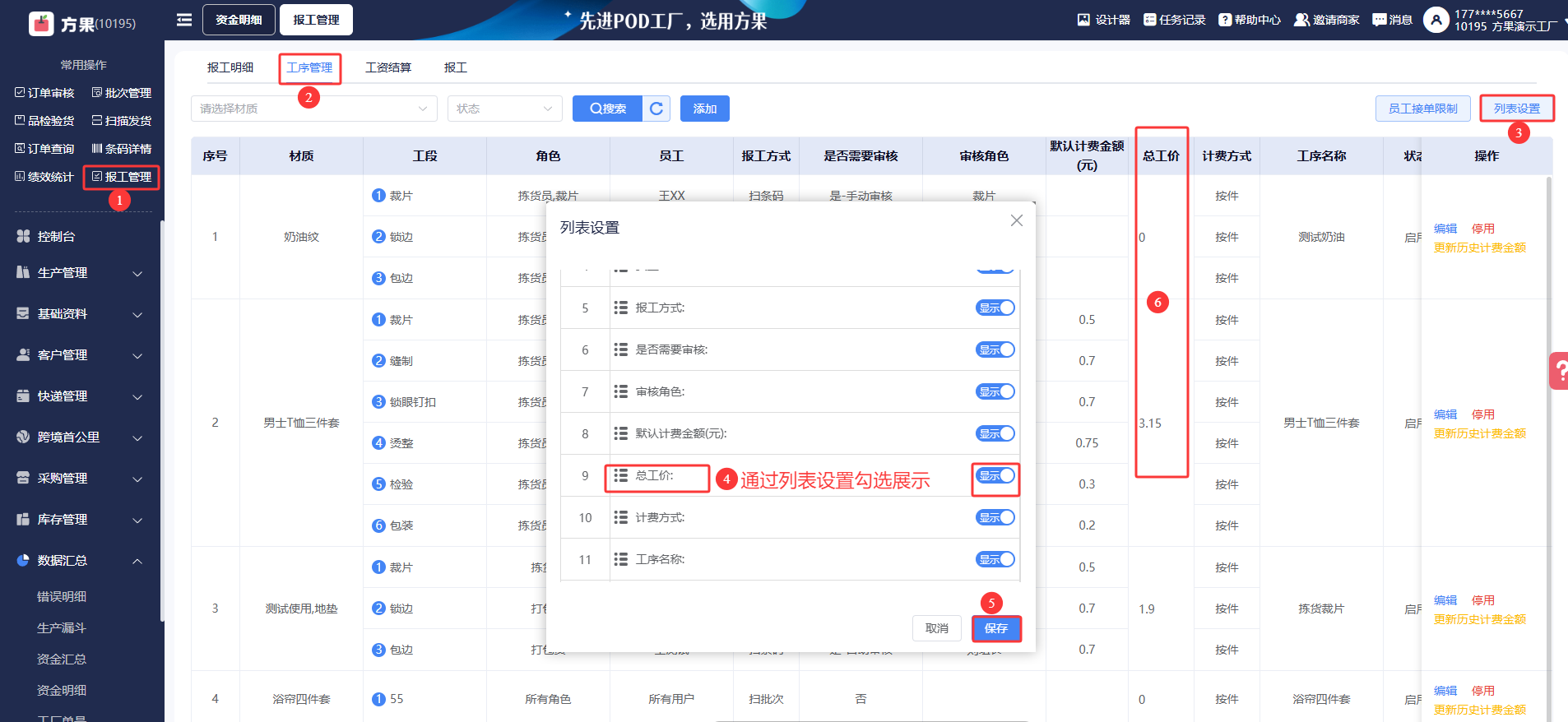Toggle display switch for 报工方式
This screenshot has width=1568, height=722.
click(995, 308)
